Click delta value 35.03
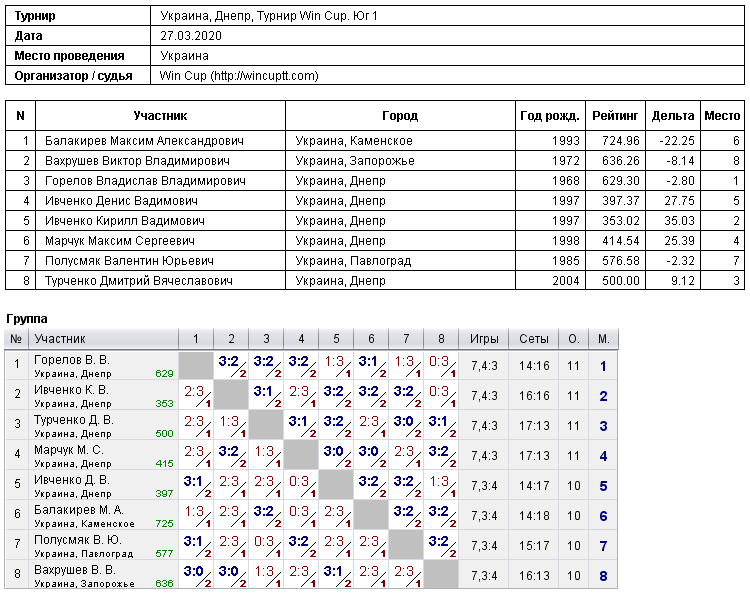This screenshot has height=594, width=750. coord(679,221)
